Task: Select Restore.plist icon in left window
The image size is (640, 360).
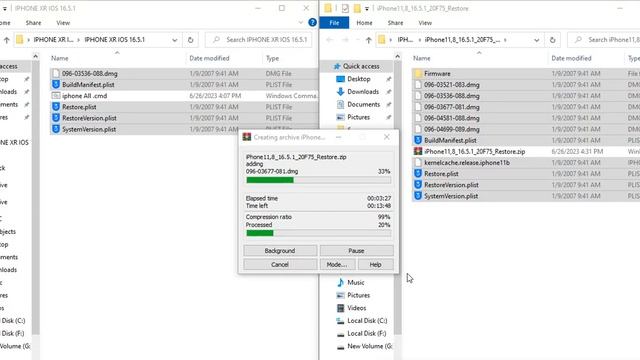Action: point(56,107)
